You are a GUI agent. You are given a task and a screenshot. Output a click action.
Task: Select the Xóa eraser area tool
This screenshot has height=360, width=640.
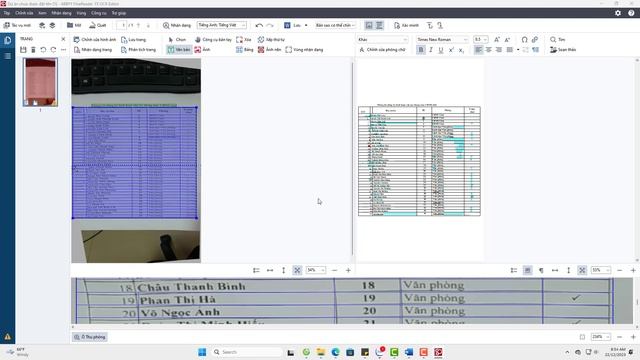244,40
